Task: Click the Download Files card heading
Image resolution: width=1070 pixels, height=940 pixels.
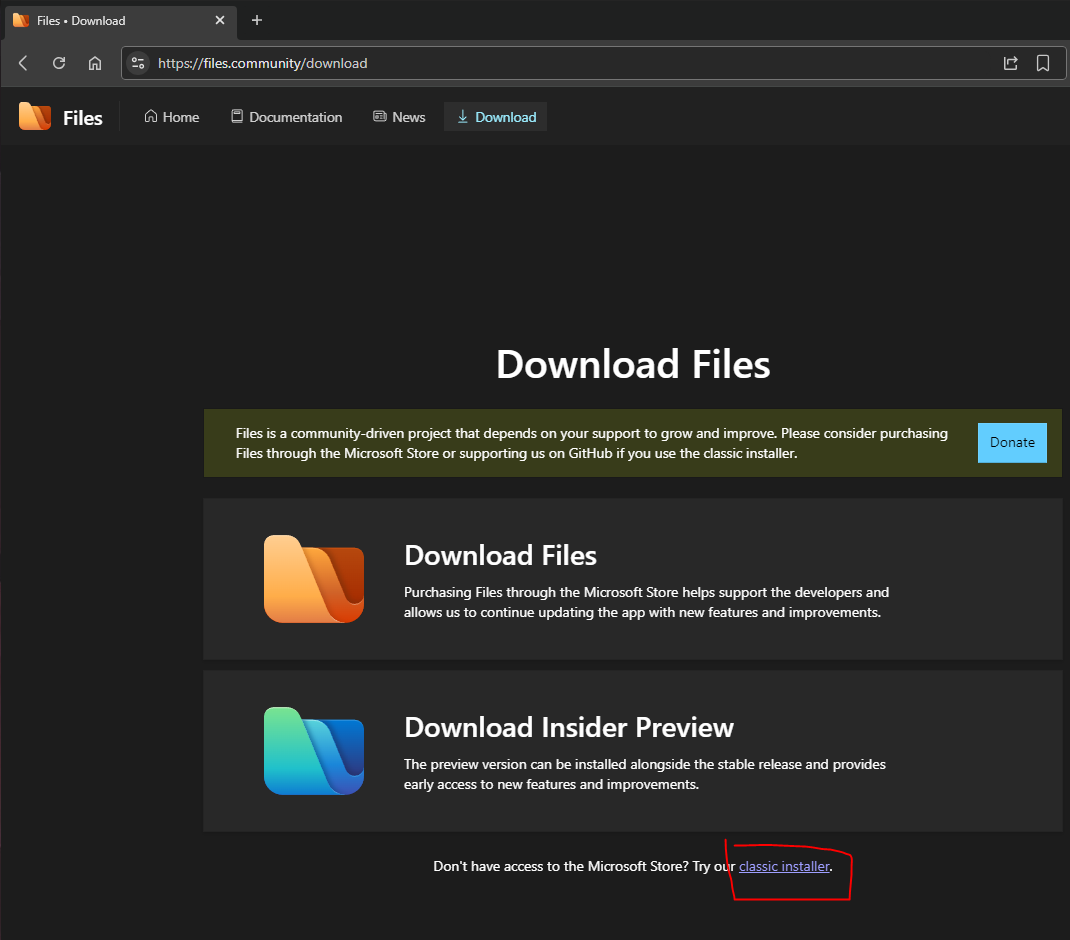Action: [x=500, y=556]
